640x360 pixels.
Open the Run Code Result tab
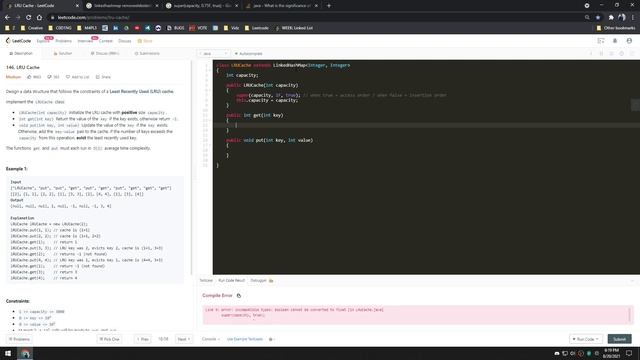tap(231, 281)
